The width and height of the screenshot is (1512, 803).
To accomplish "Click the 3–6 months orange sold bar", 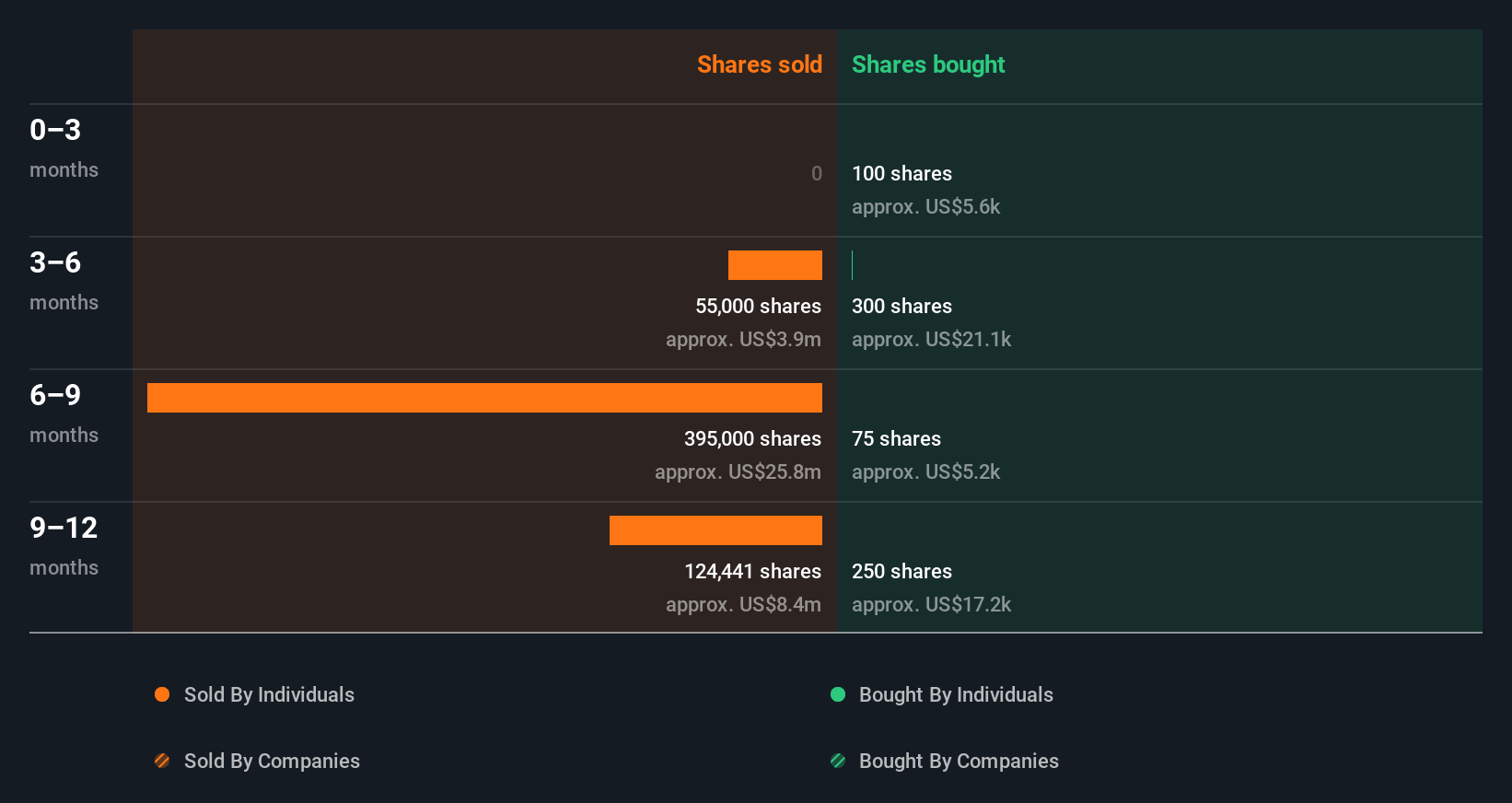I will (x=775, y=265).
